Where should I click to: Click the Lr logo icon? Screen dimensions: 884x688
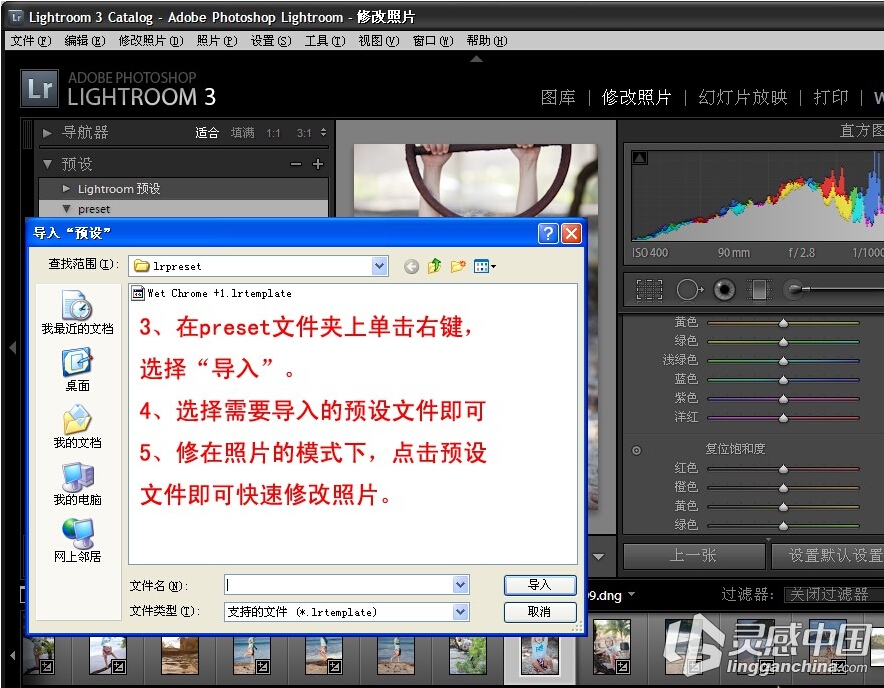tap(39, 88)
